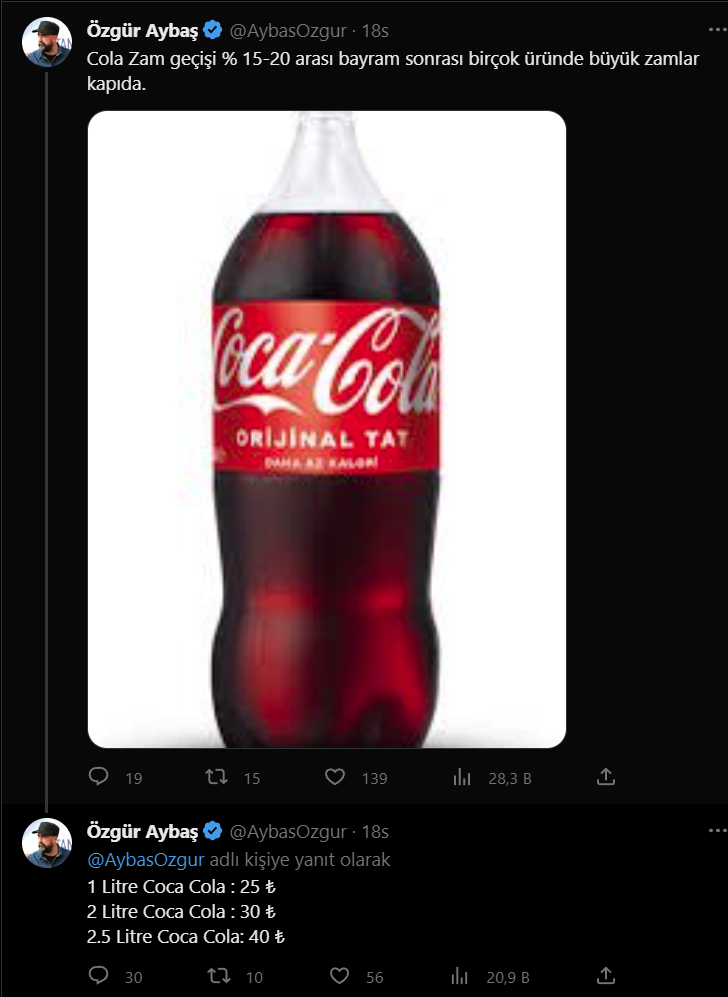Open the first tweet's 18s timestamp

pos(376,32)
